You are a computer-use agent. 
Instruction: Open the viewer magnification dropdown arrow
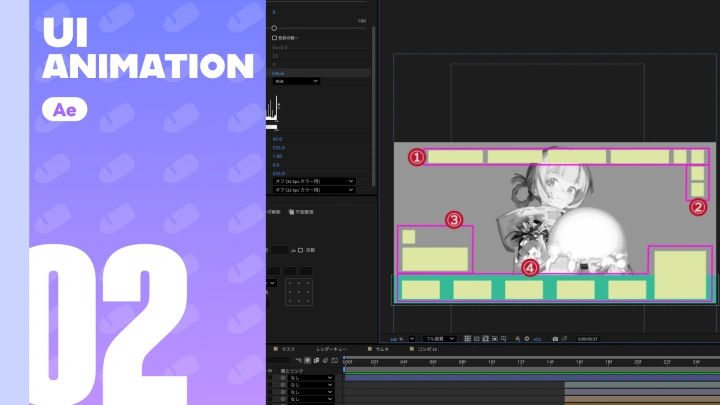[x=412, y=339]
